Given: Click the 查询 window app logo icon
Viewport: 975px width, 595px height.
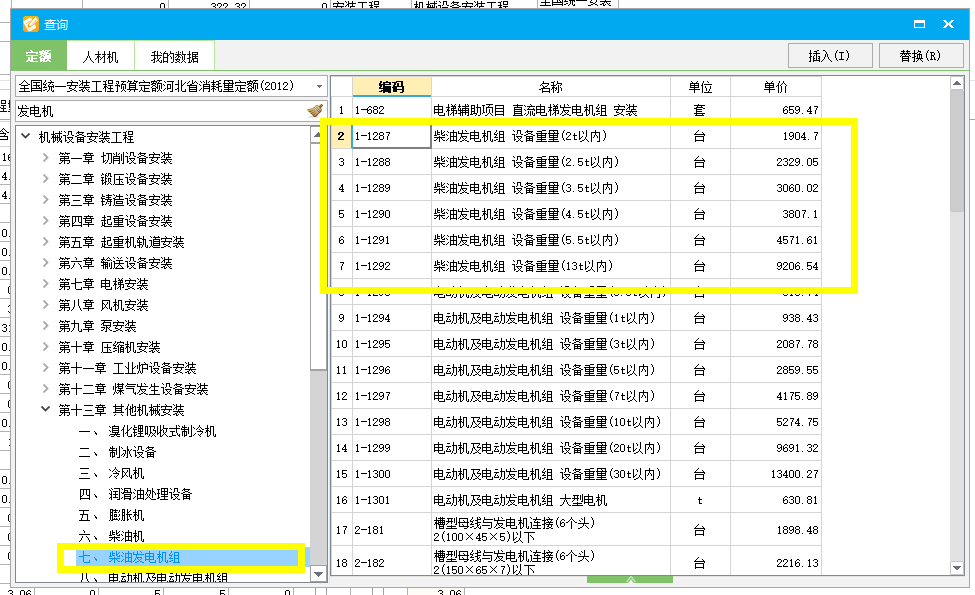Looking at the screenshot, I should coord(30,24).
